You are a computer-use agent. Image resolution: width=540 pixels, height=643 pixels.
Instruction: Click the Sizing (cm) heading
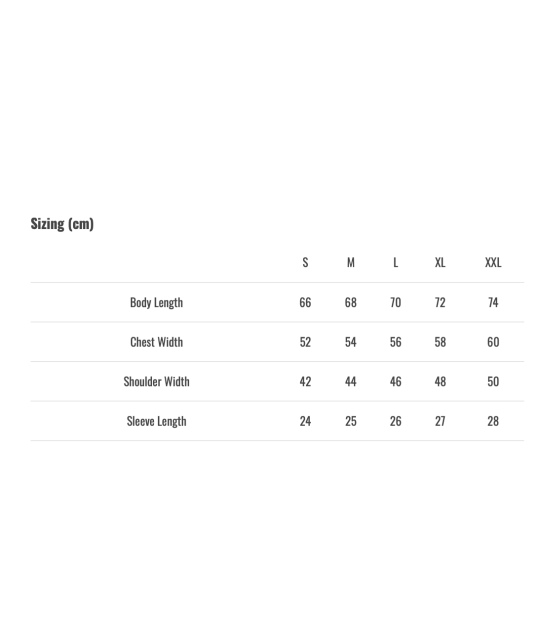coord(62,224)
